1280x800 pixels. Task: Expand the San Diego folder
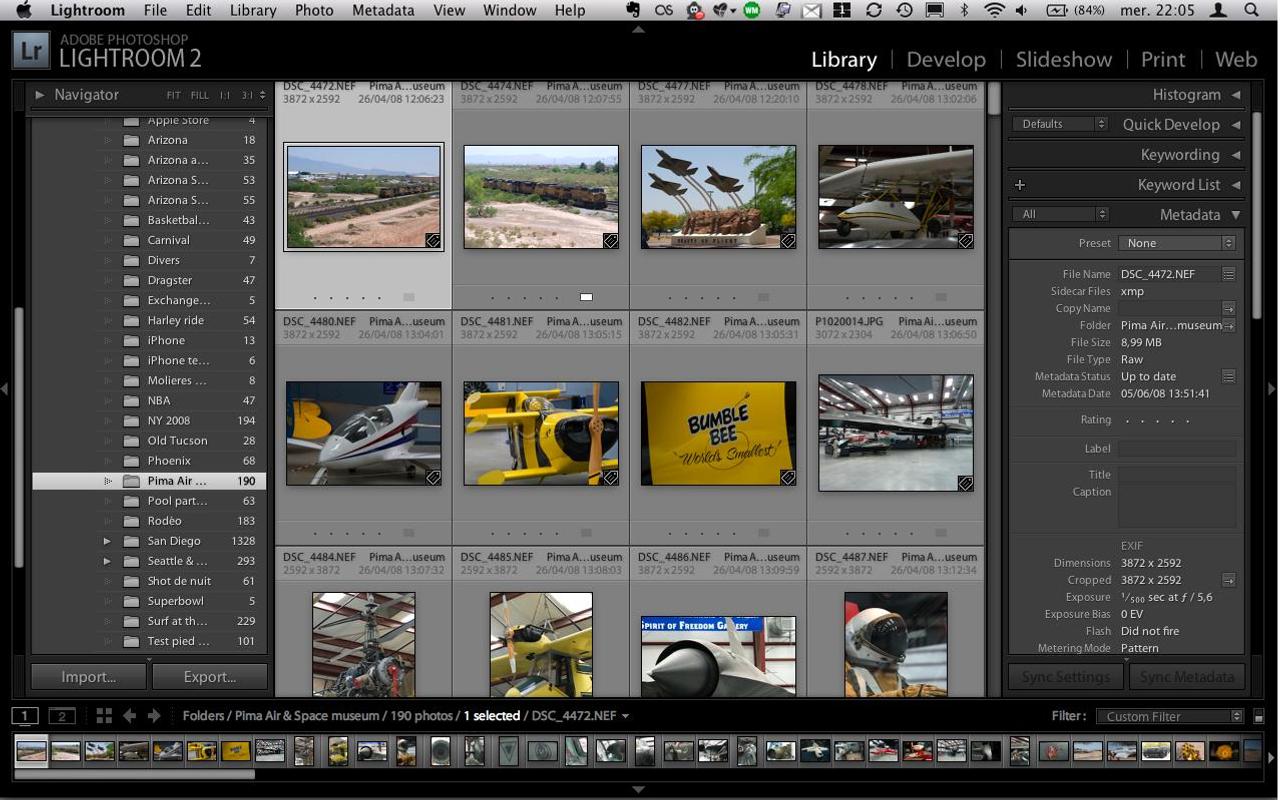pos(107,541)
